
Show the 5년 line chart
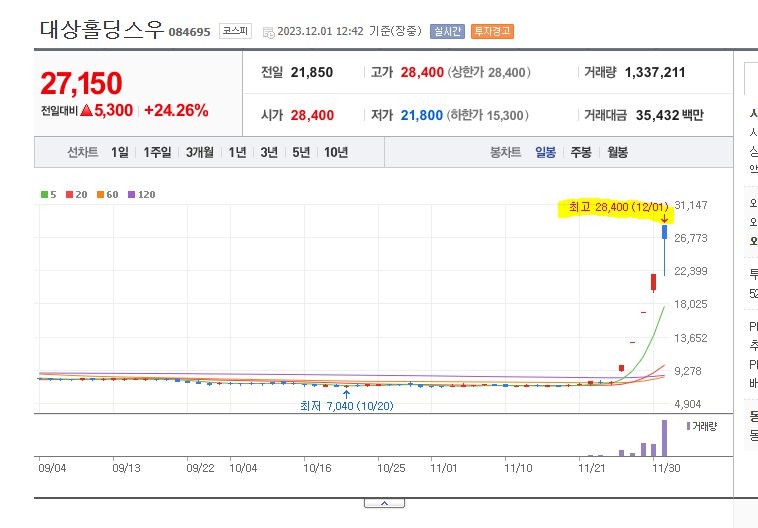(301, 152)
